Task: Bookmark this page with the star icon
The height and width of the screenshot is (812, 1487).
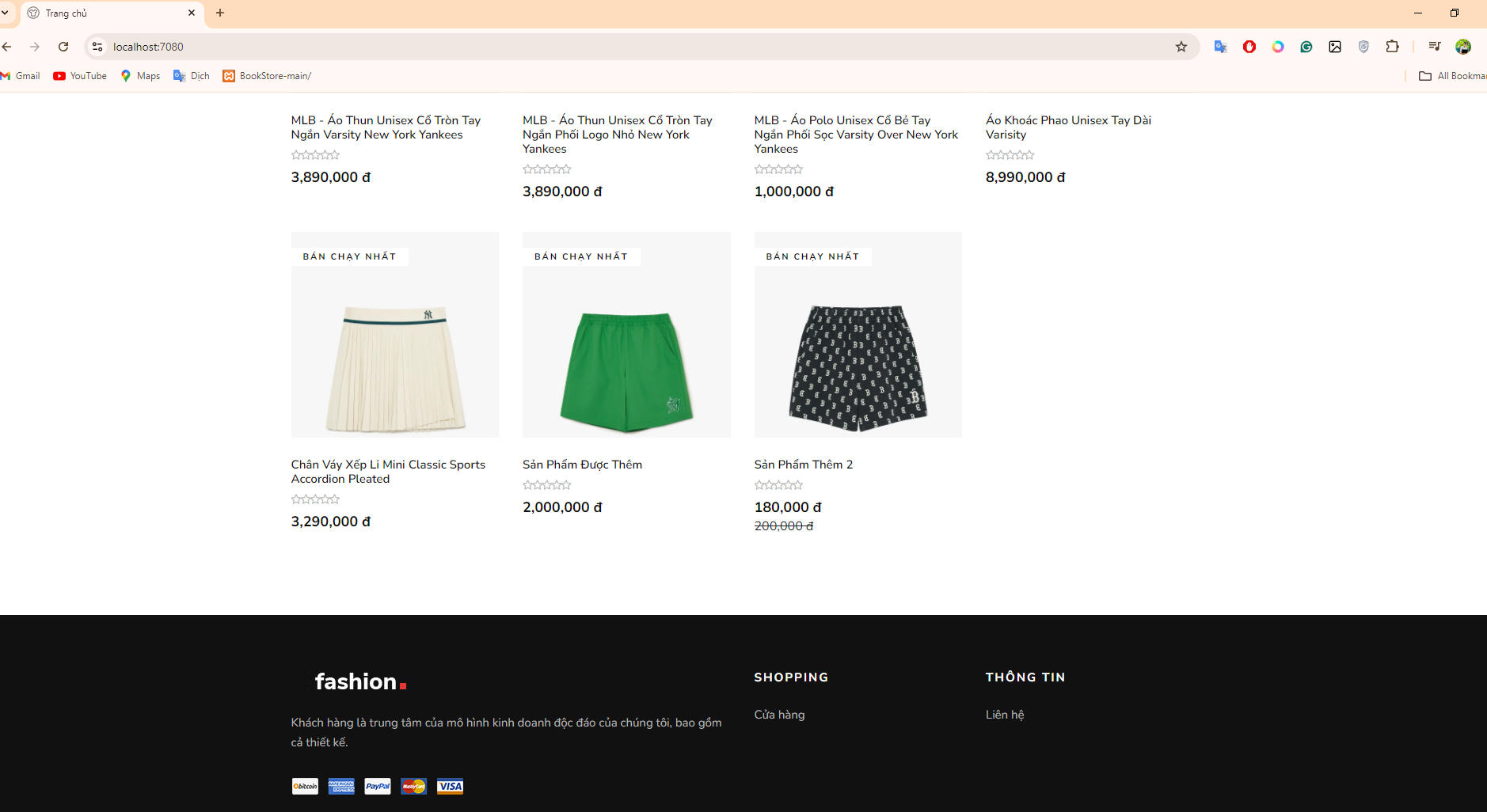Action: [x=1181, y=47]
